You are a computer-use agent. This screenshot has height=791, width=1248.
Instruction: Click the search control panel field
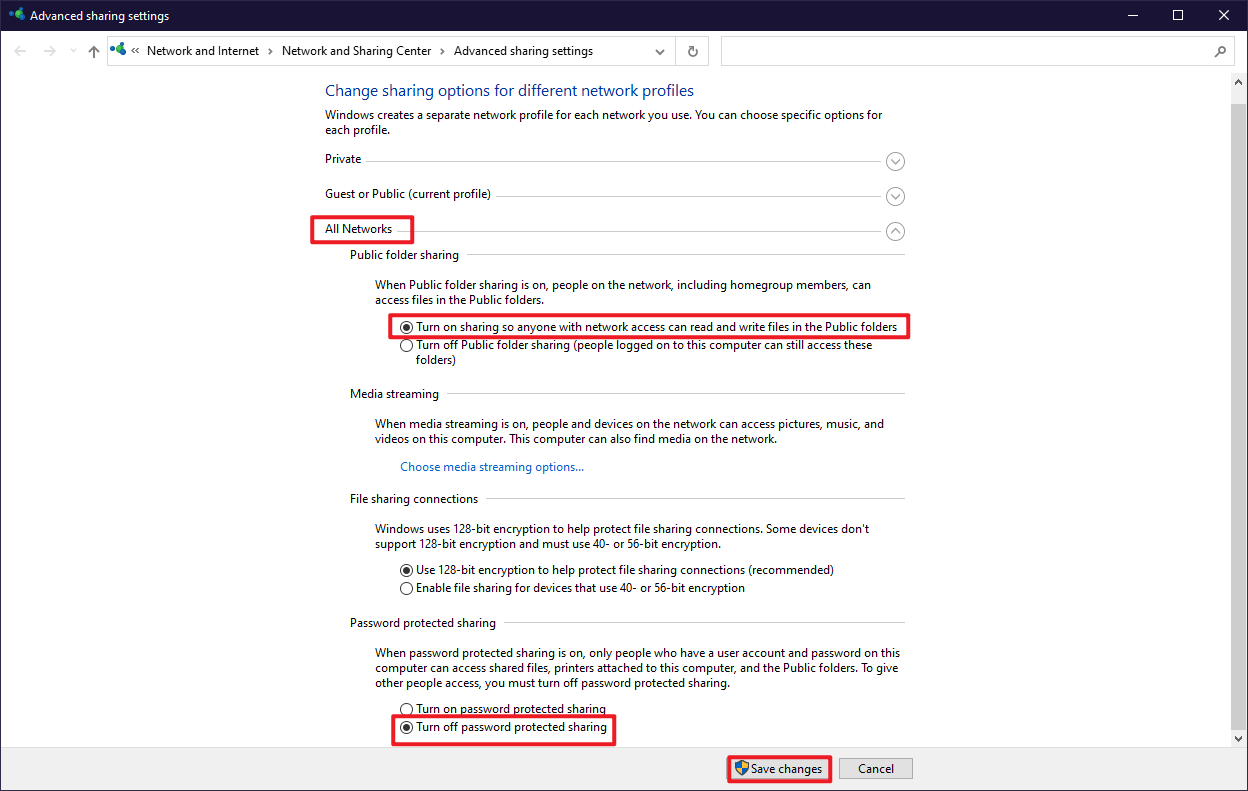[x=977, y=51]
